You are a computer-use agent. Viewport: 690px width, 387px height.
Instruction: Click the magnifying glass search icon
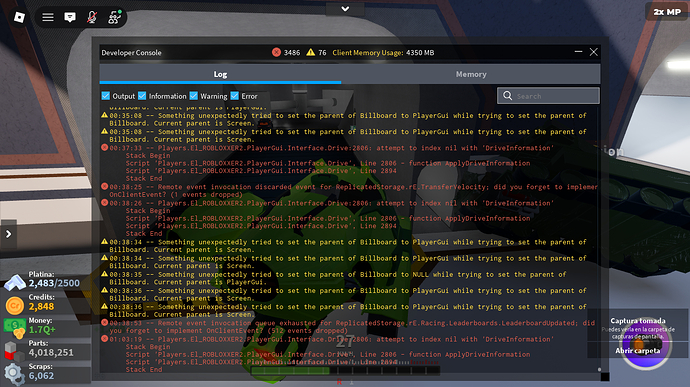coord(507,96)
